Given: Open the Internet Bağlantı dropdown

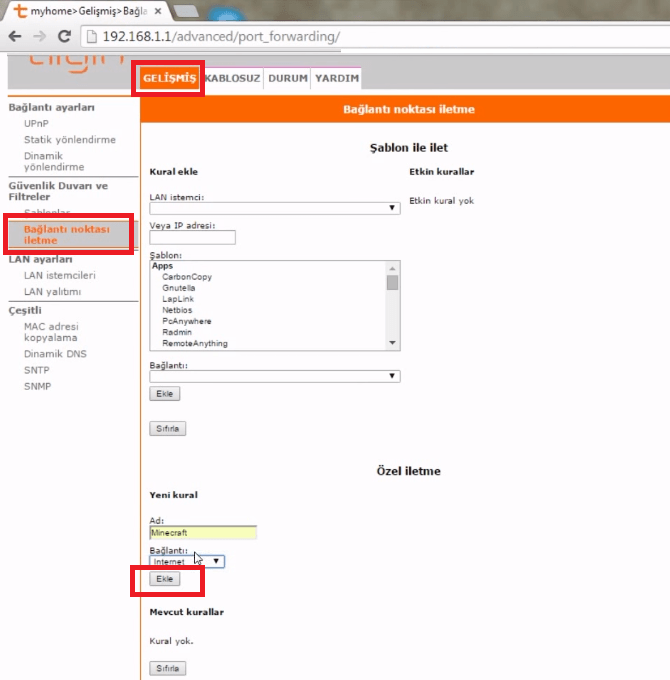Looking at the screenshot, I should point(187,562).
